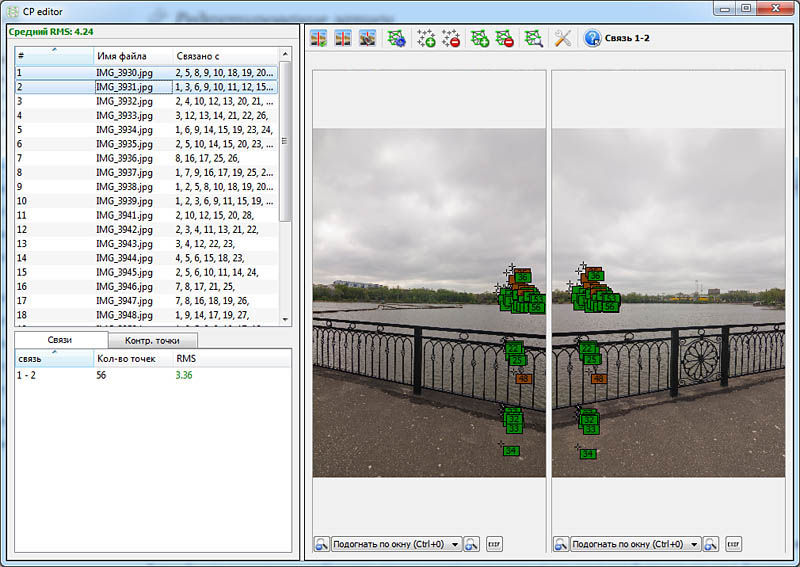Image resolution: width=800 pixels, height=567 pixels.
Task: Select row IMG_3936.jpg
Action: click(147, 158)
